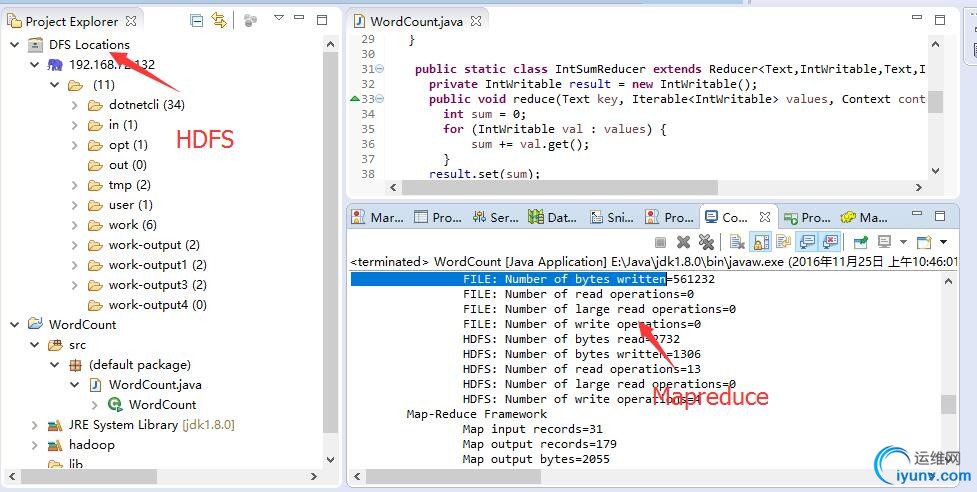Open Project Explorer View Menu triangle

pos(279,18)
